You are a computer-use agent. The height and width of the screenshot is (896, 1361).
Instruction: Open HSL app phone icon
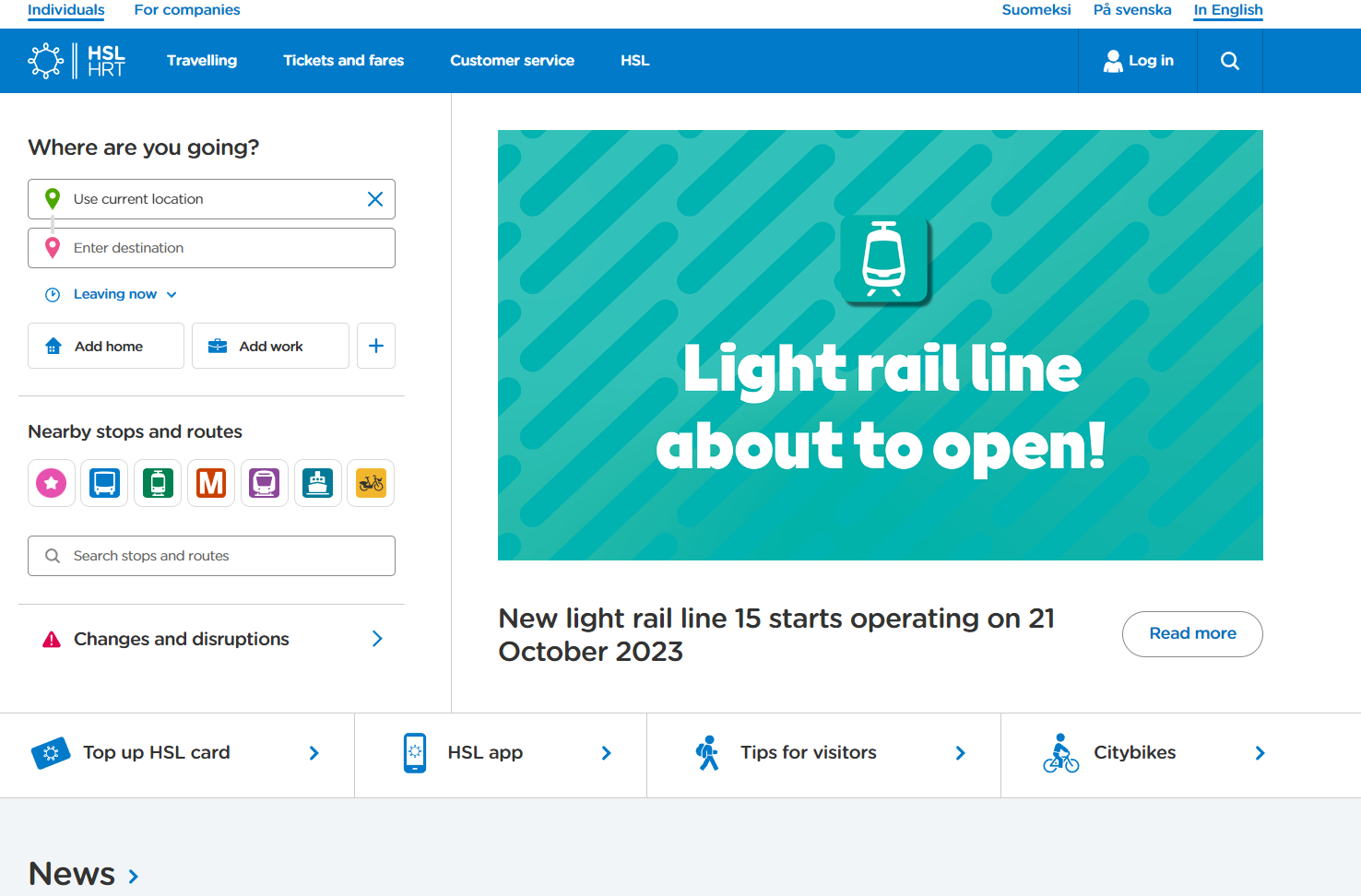[x=415, y=753]
